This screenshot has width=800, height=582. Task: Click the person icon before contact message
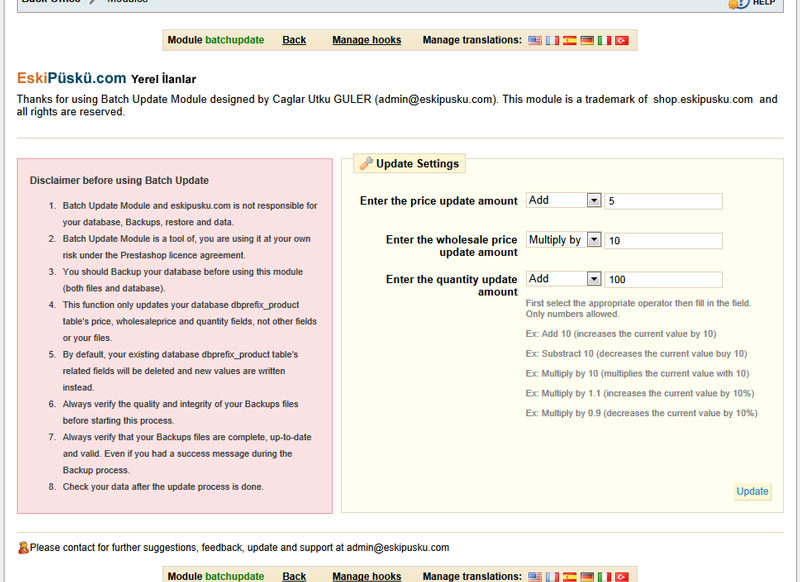click(23, 547)
